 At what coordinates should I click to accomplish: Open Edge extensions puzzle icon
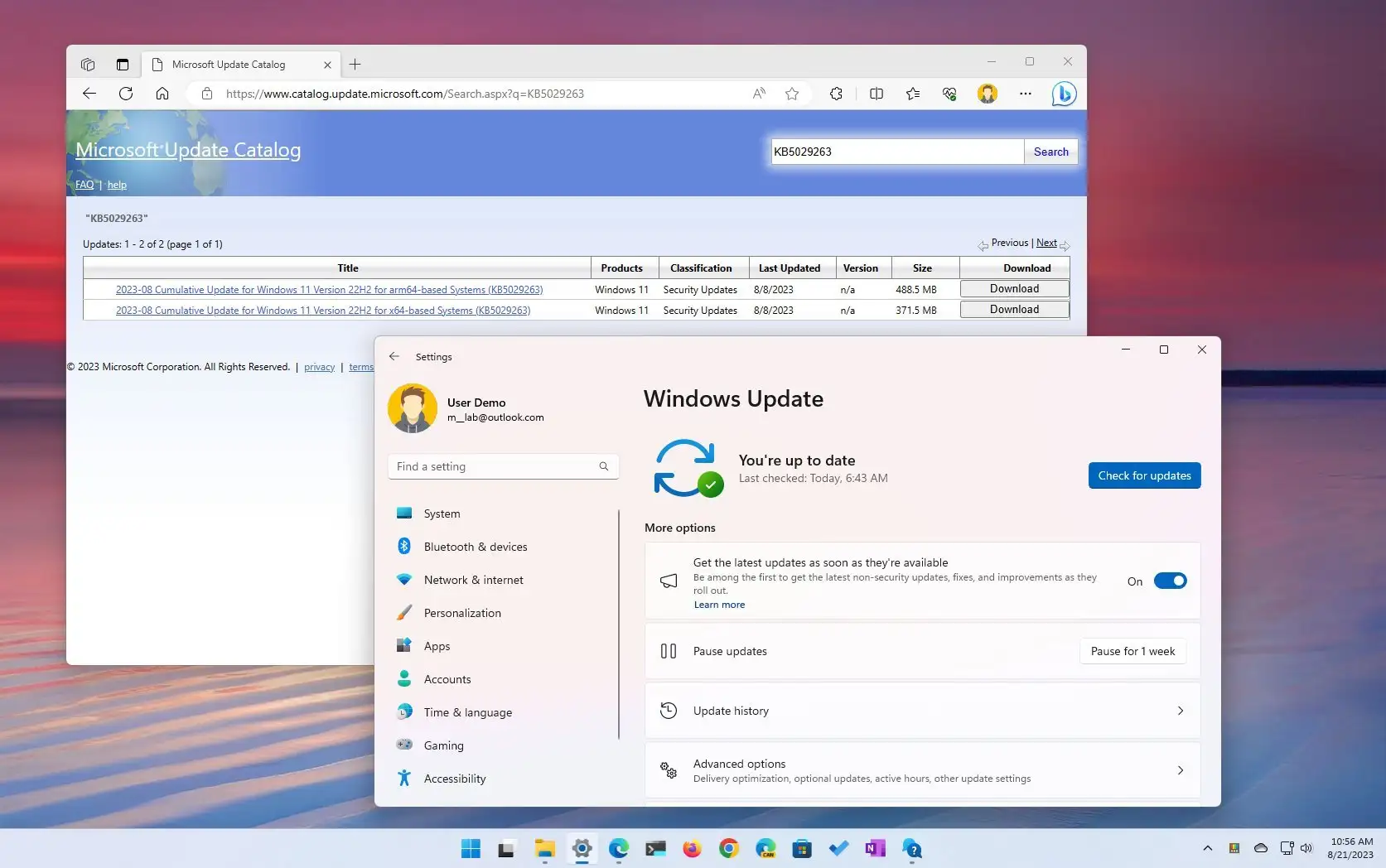(836, 94)
